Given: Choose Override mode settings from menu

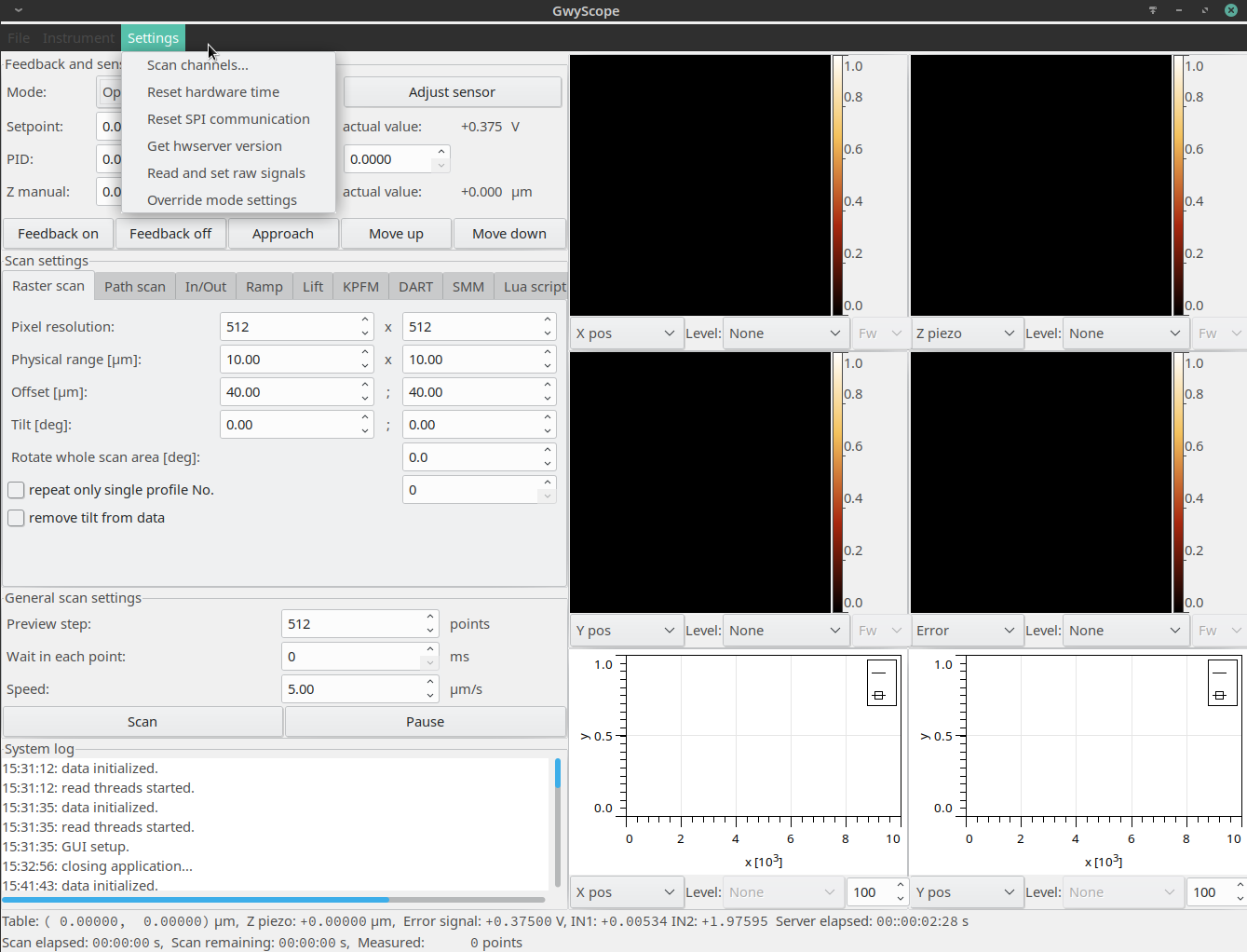Looking at the screenshot, I should point(222,200).
